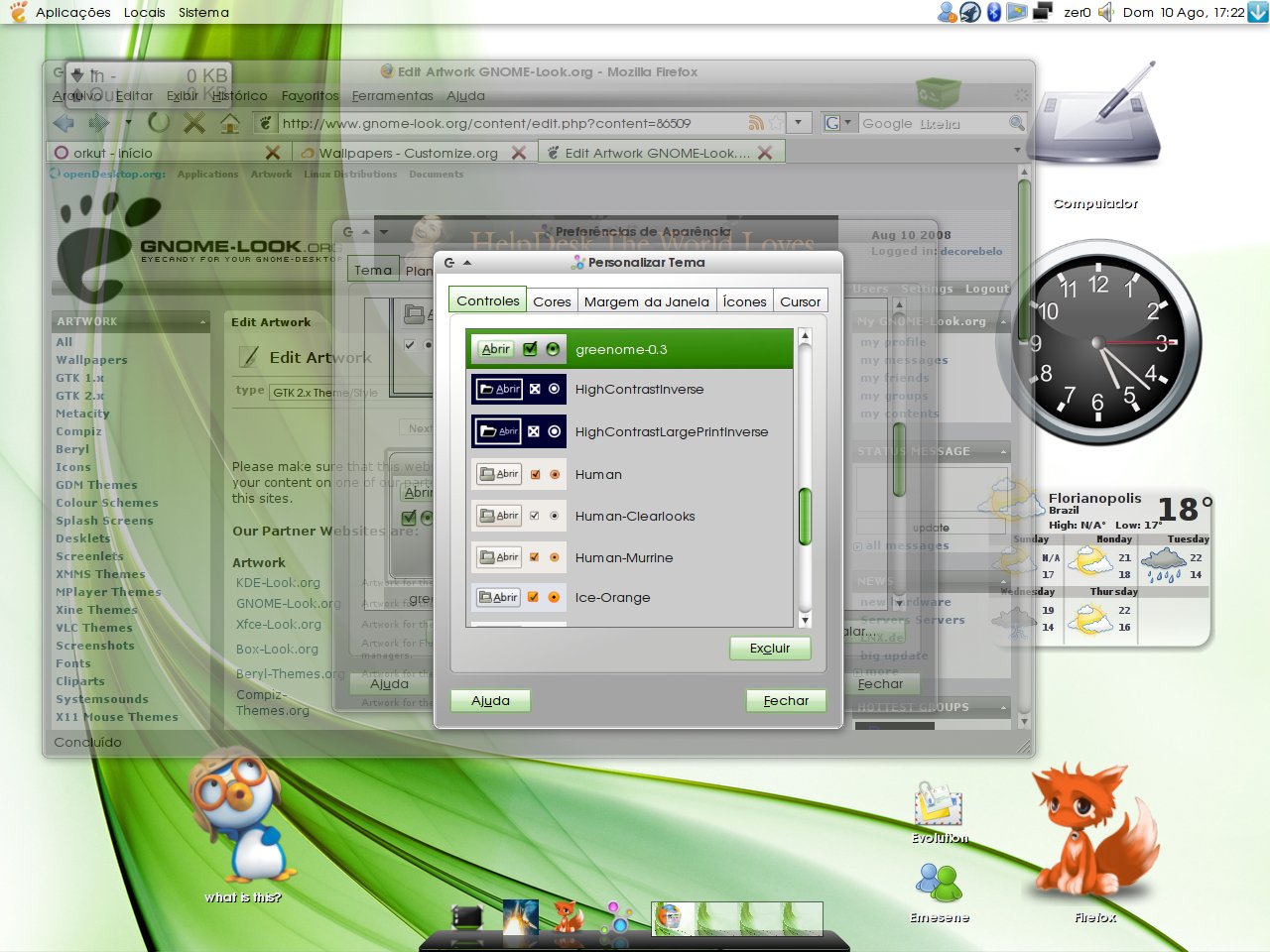This screenshot has width=1270, height=952.
Task: Open the back/forward history dropdown arrow
Action: (x=128, y=123)
